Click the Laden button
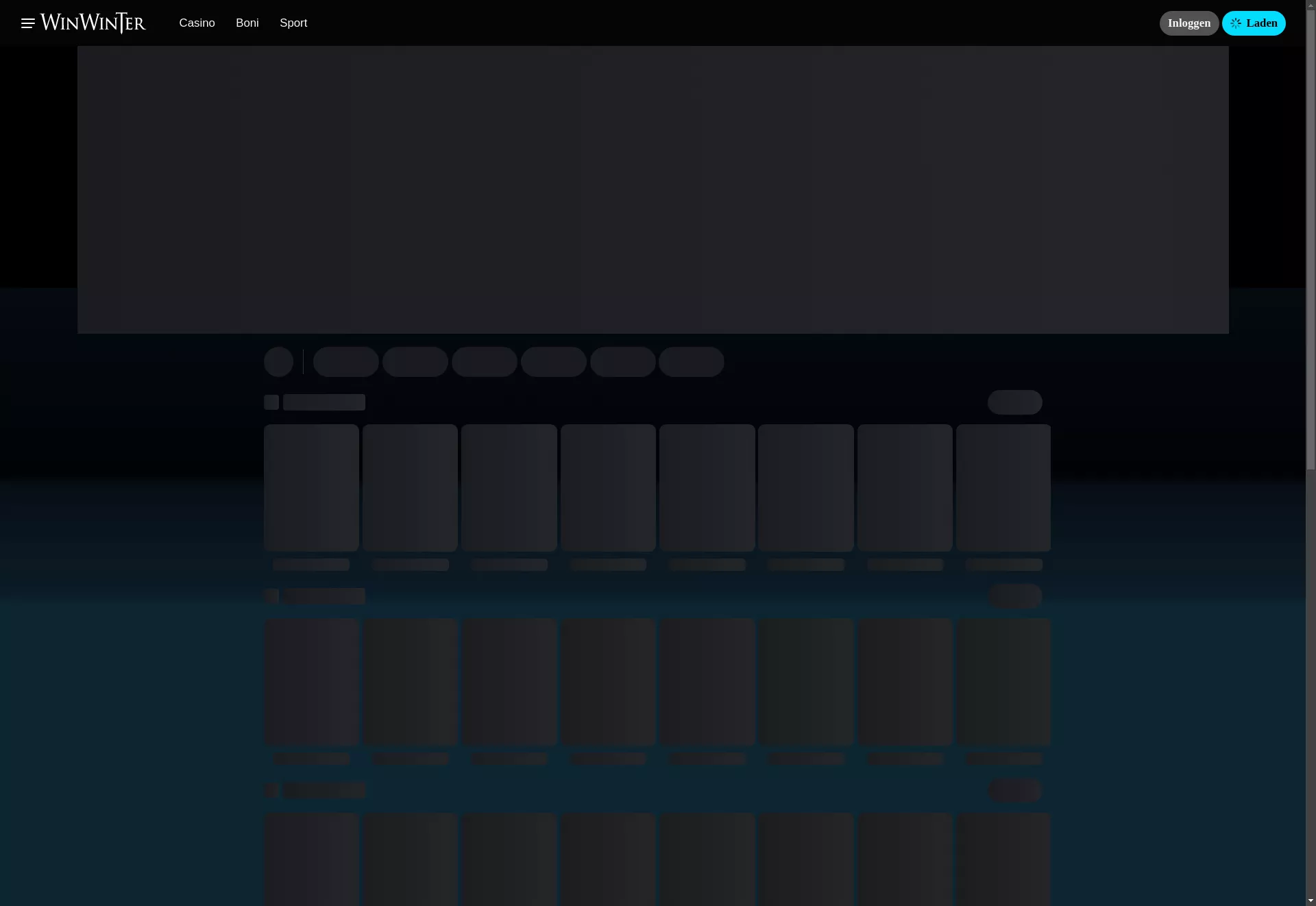 (1254, 23)
